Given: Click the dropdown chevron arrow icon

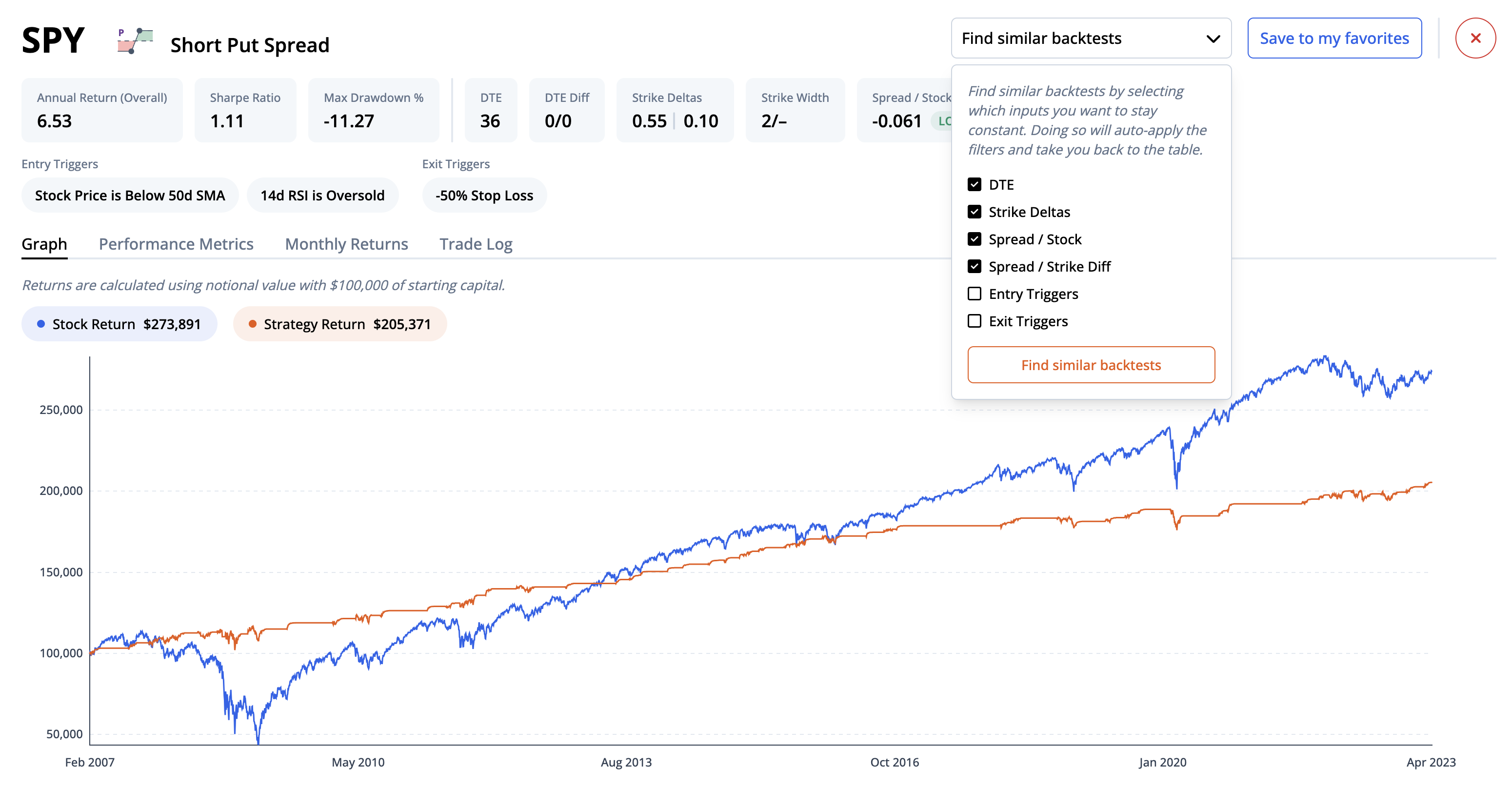Looking at the screenshot, I should (1213, 39).
